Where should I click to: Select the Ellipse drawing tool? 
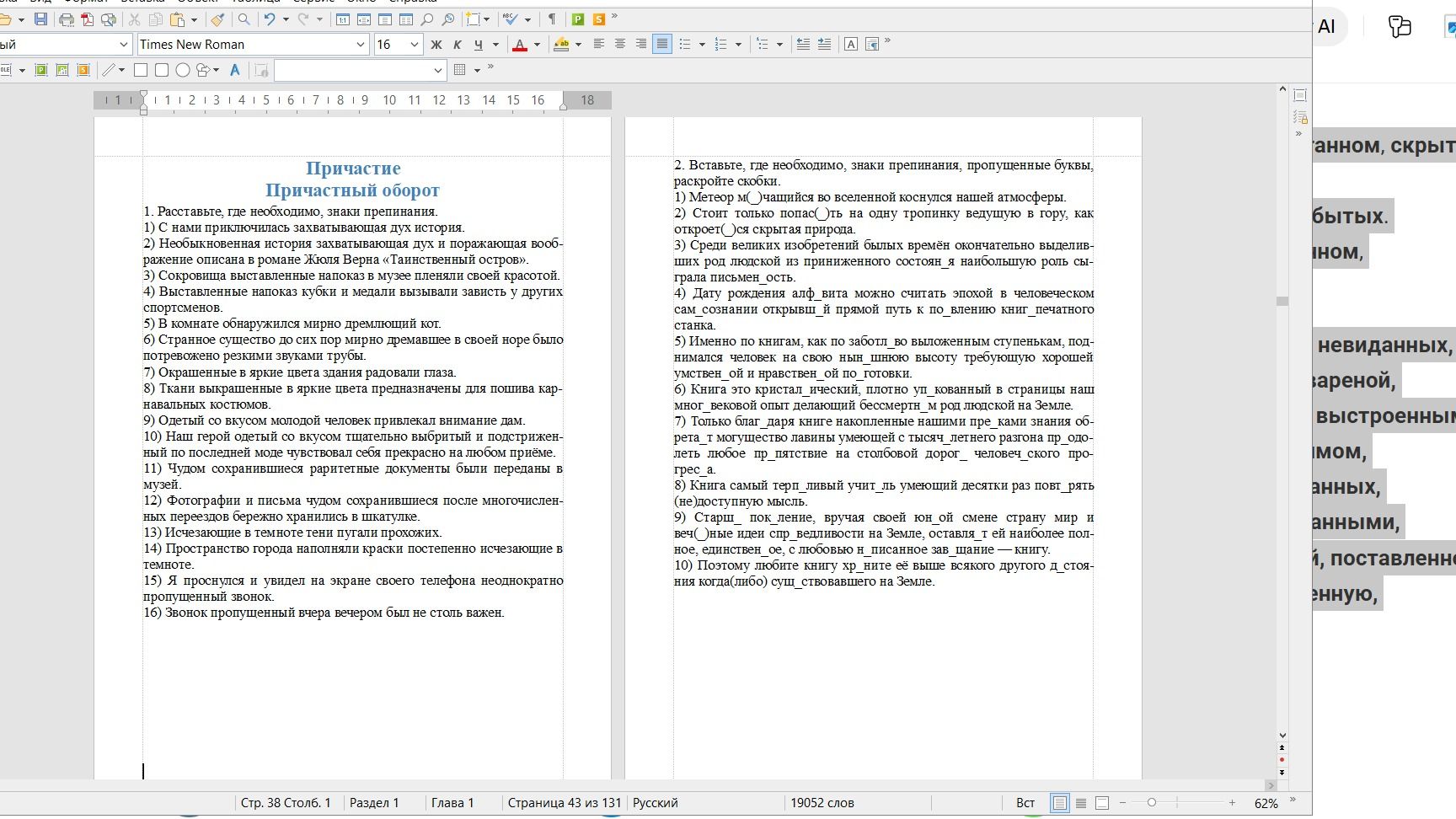[x=183, y=70]
